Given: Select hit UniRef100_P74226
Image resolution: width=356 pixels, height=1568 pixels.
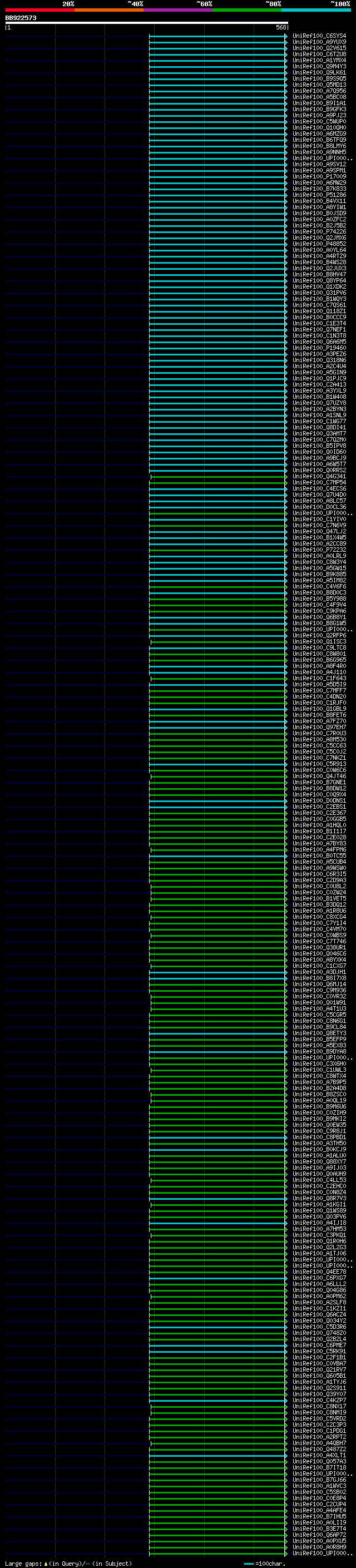Looking at the screenshot, I should 319,231.
